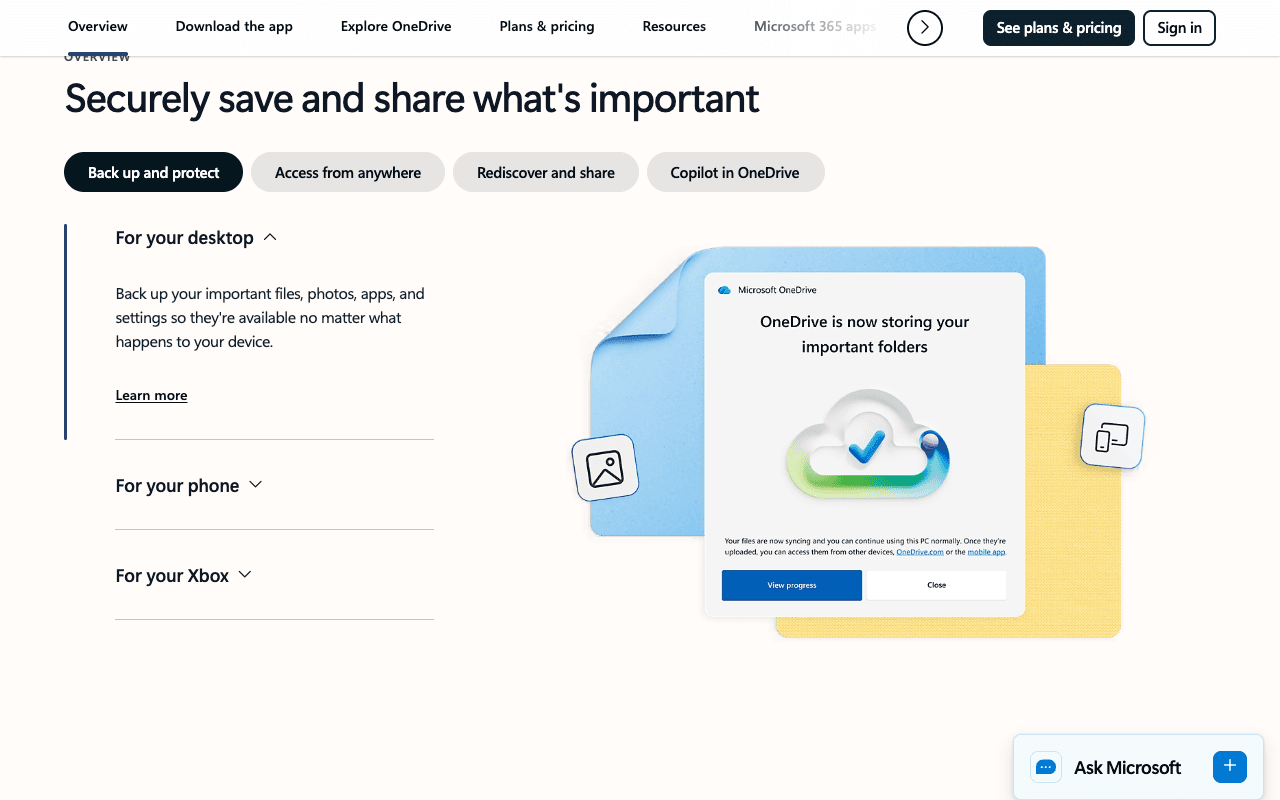
Task: Go to Download the app
Action: pos(234,27)
